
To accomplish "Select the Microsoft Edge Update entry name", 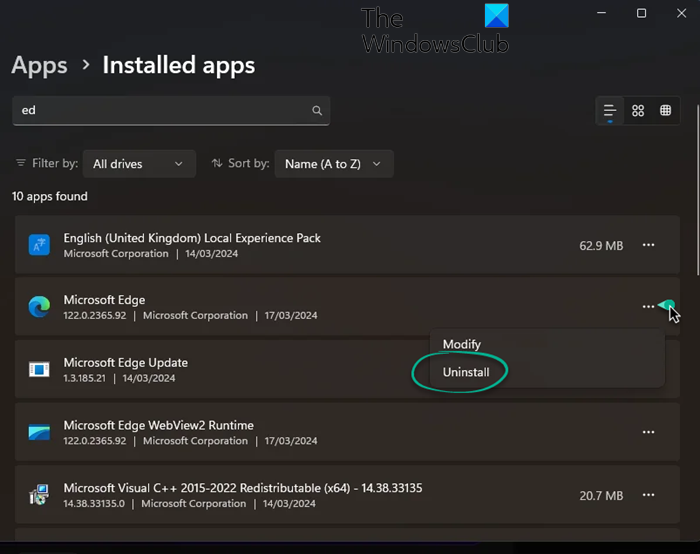I will [x=125, y=362].
